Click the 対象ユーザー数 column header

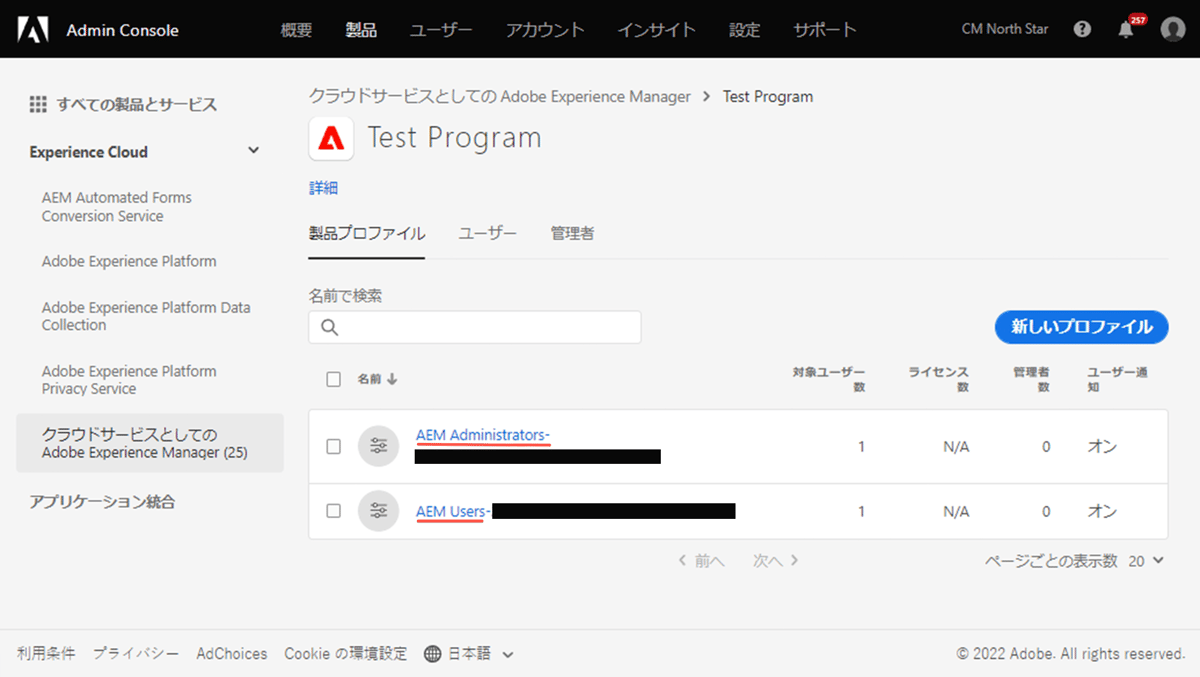click(829, 379)
